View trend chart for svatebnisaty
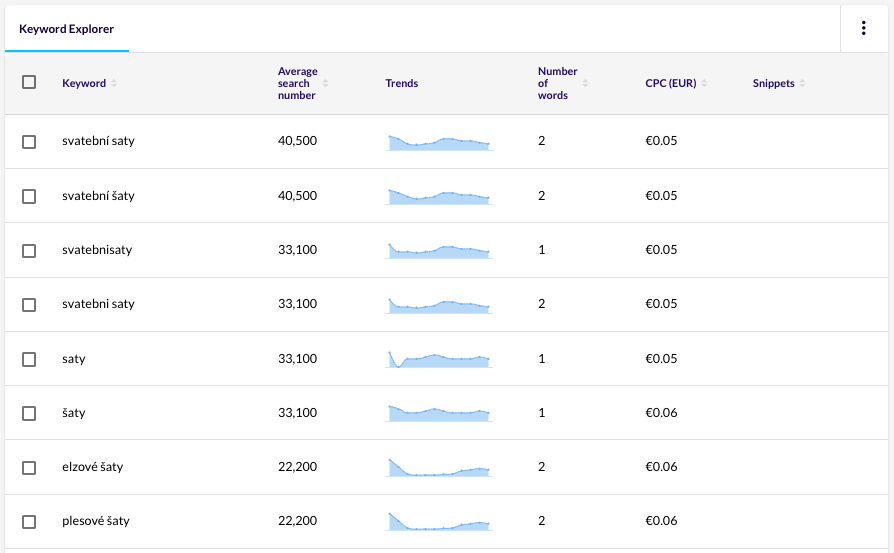This screenshot has width=894, height=553. [x=438, y=251]
